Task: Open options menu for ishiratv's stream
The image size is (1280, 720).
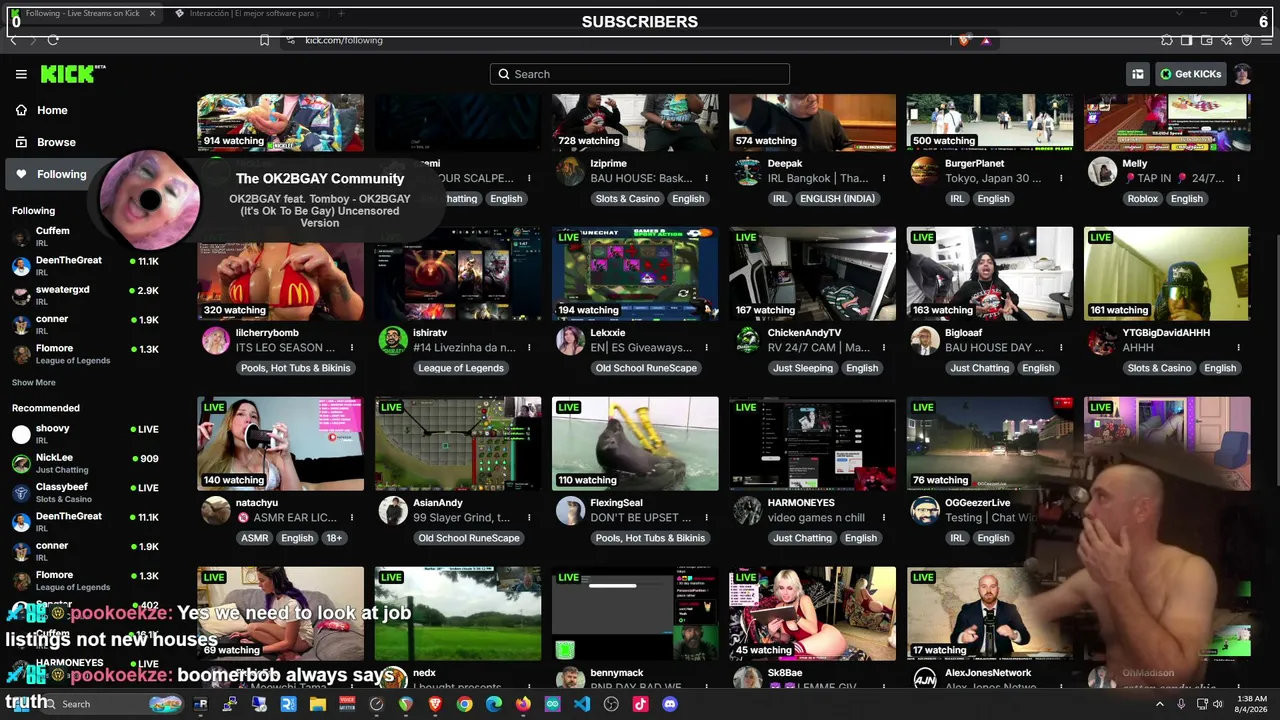Action: point(529,348)
